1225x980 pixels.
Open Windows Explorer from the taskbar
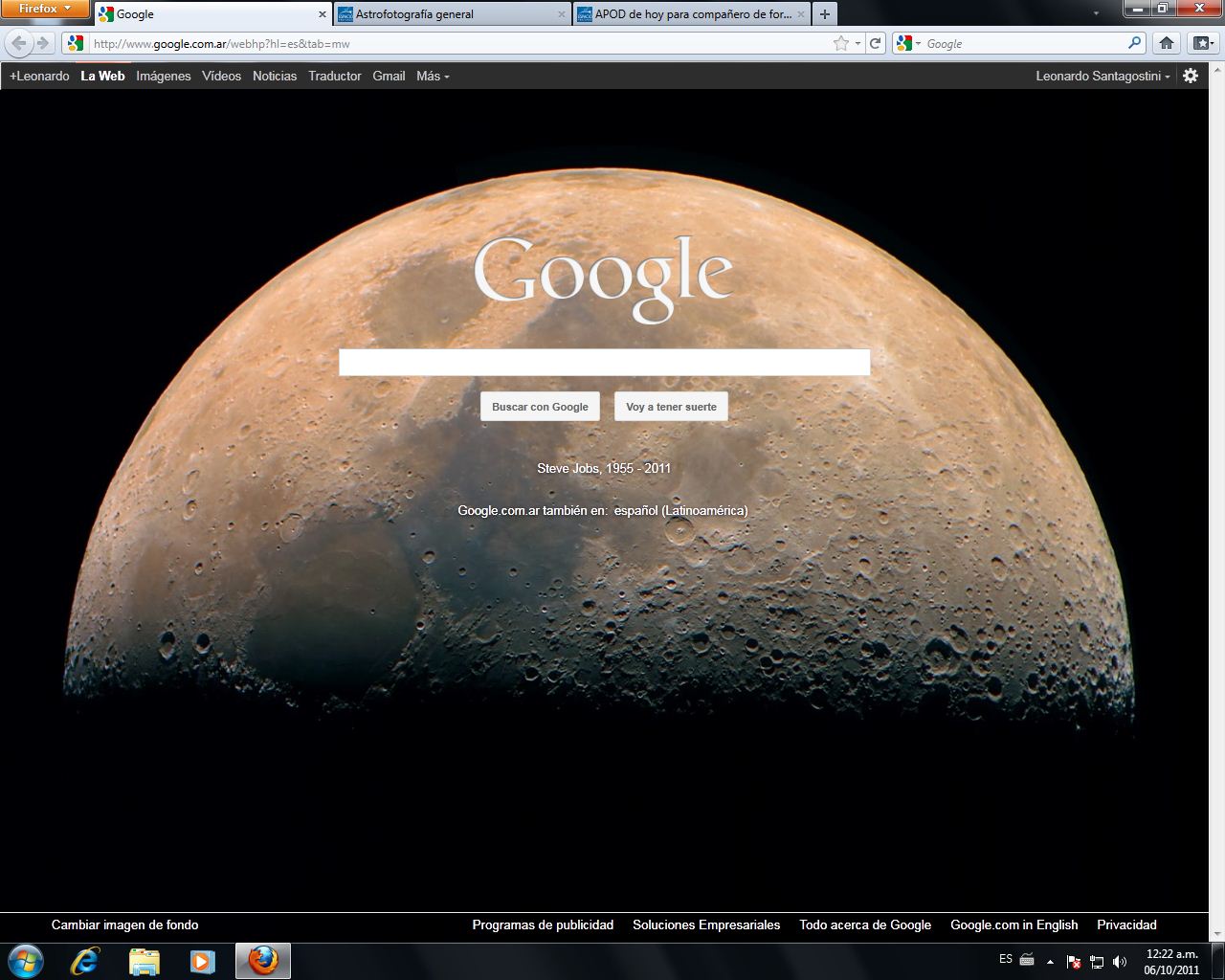(145, 961)
